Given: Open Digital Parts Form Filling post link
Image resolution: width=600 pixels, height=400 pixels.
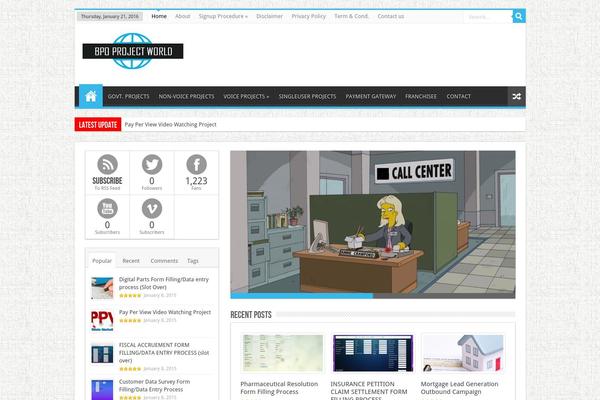Looking at the screenshot, I should [164, 283].
